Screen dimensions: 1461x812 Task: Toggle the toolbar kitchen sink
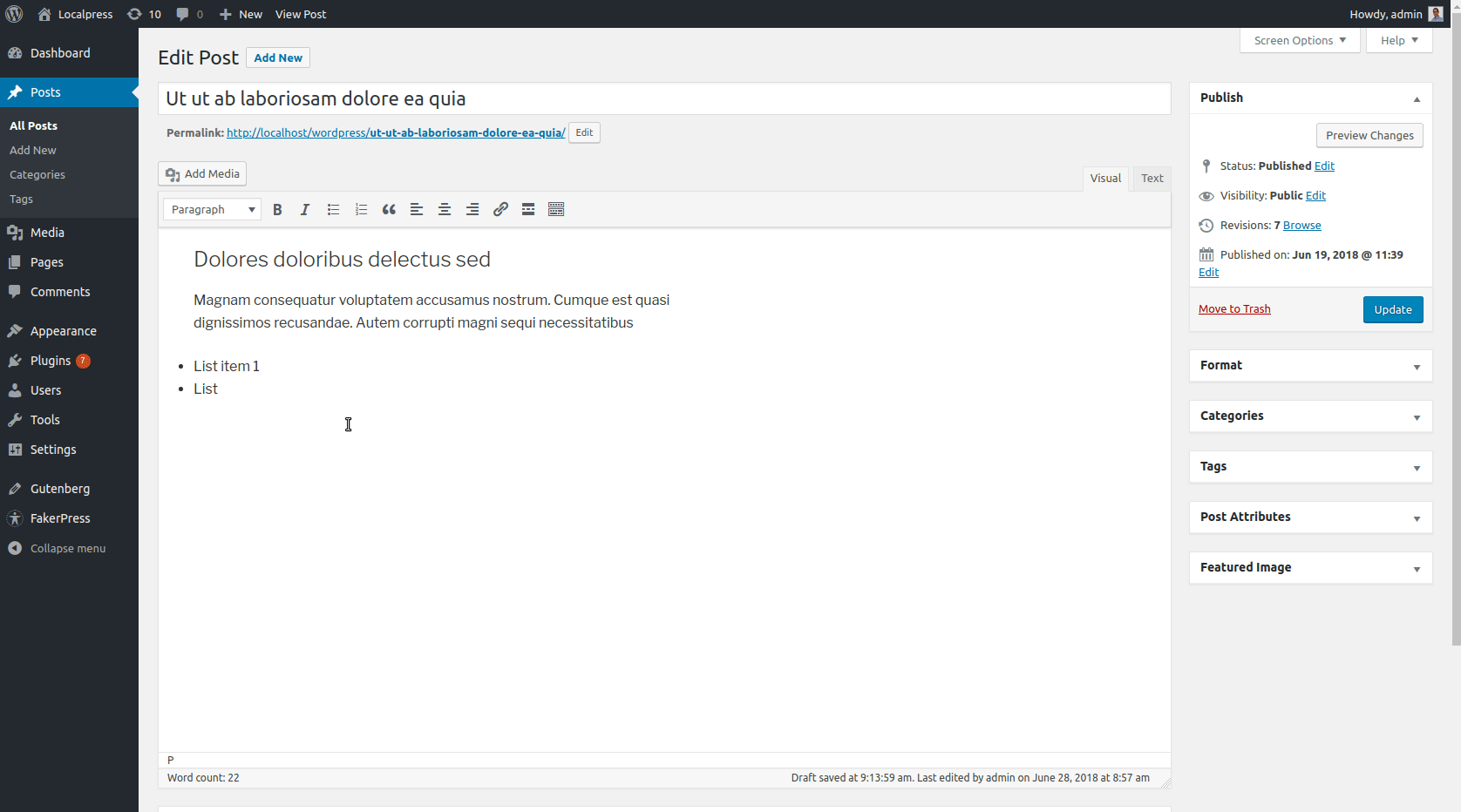point(556,209)
